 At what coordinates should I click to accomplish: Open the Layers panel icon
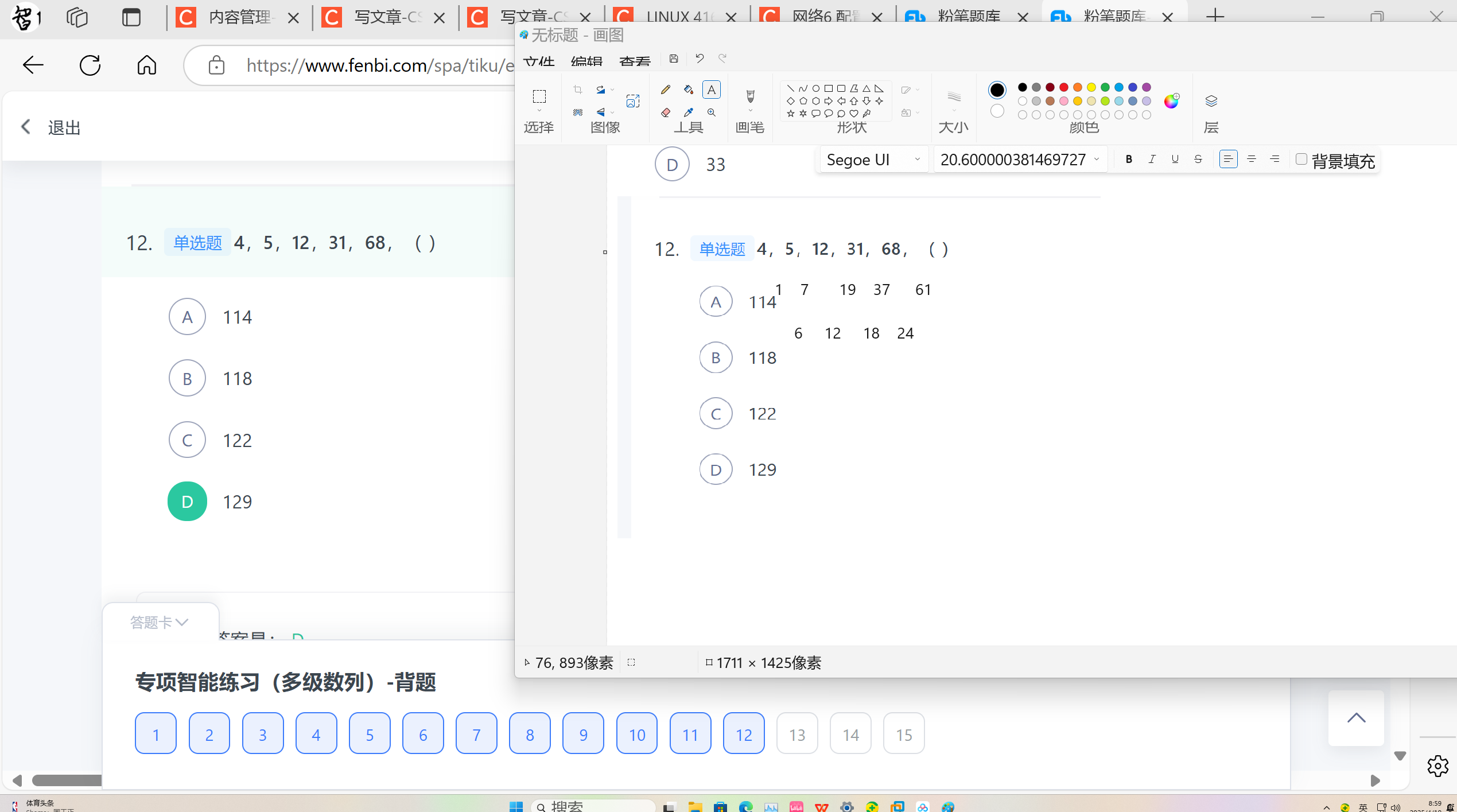[x=1211, y=102]
